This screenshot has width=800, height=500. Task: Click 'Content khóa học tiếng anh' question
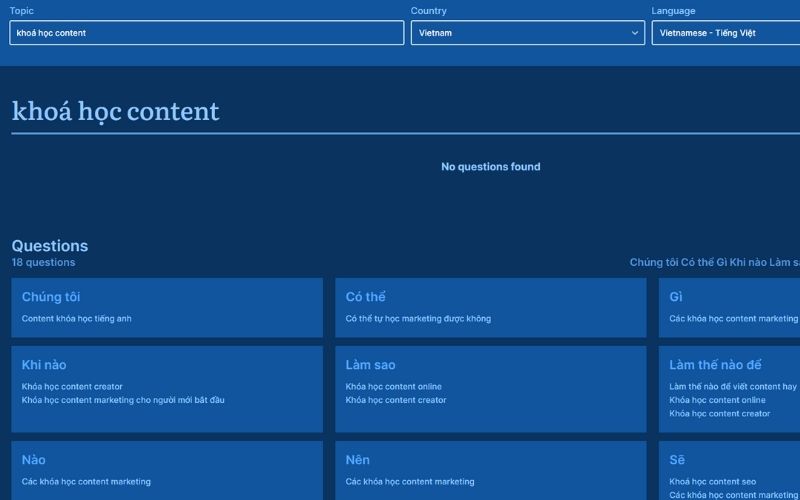(77, 319)
